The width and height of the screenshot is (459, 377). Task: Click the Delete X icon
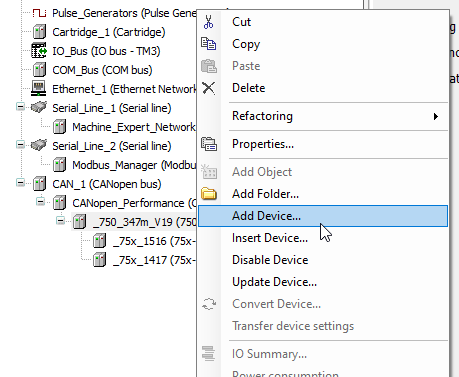click(x=209, y=88)
